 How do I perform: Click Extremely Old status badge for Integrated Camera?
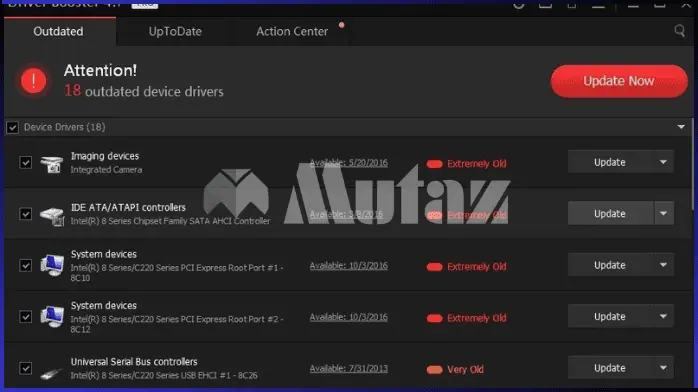tap(466, 164)
